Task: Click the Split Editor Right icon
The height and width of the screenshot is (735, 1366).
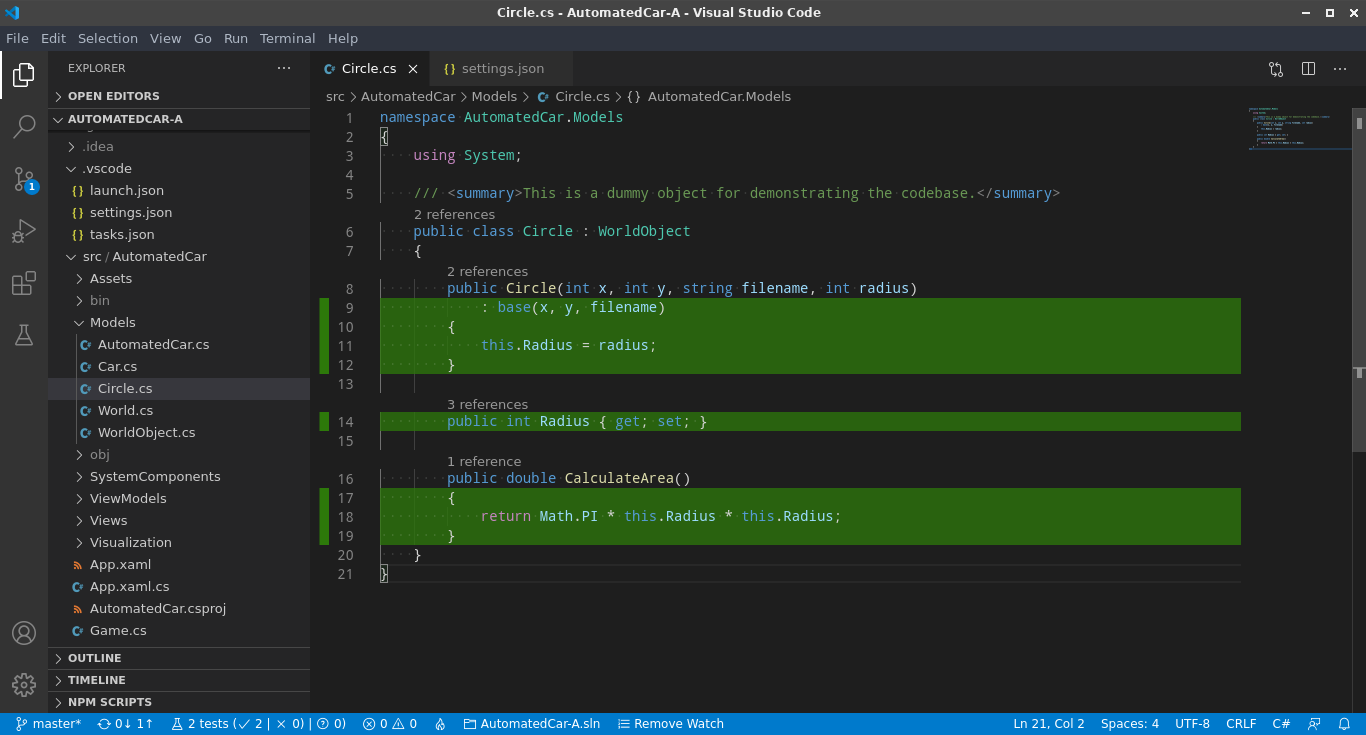Action: click(x=1308, y=69)
